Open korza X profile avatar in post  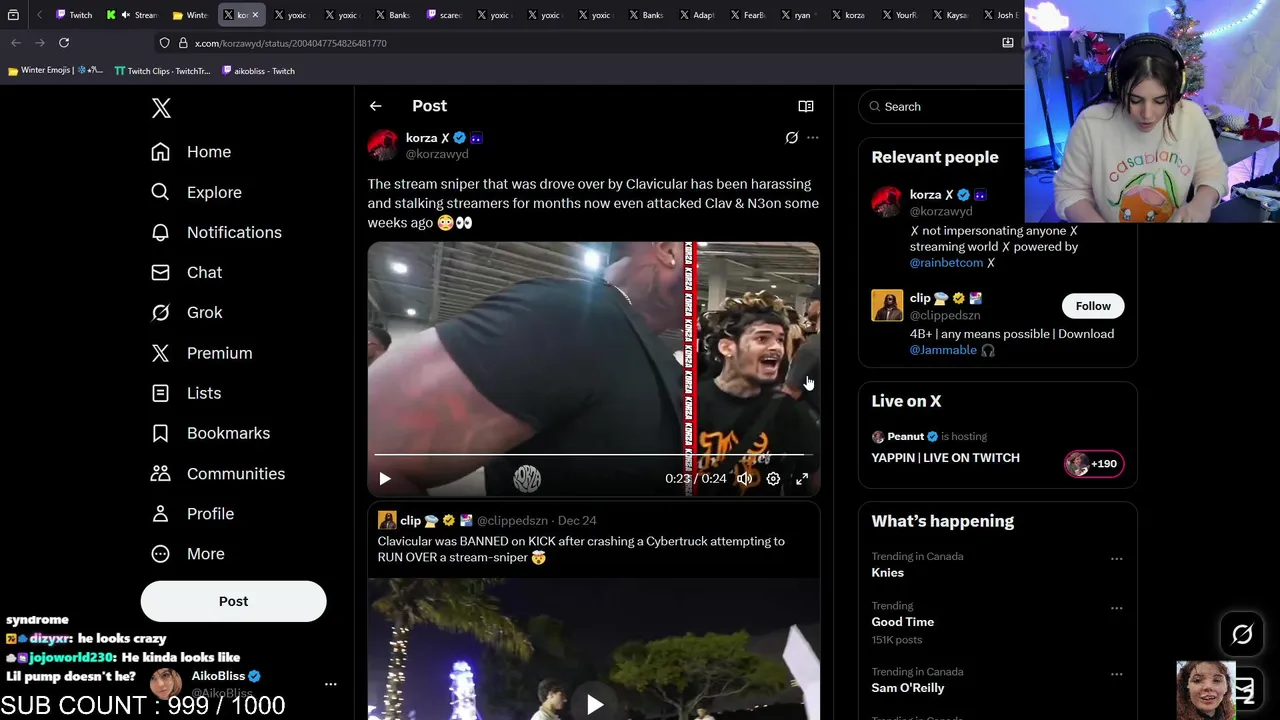point(383,145)
